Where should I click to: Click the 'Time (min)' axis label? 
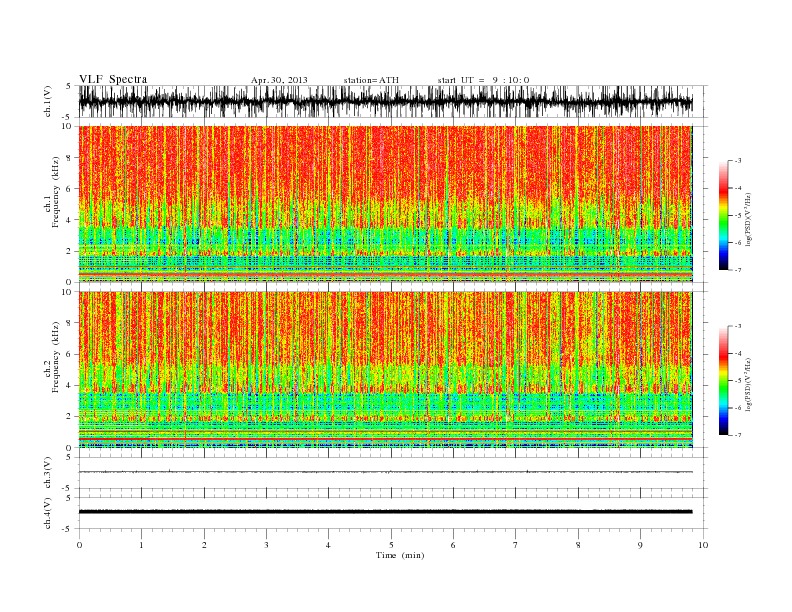400,555
